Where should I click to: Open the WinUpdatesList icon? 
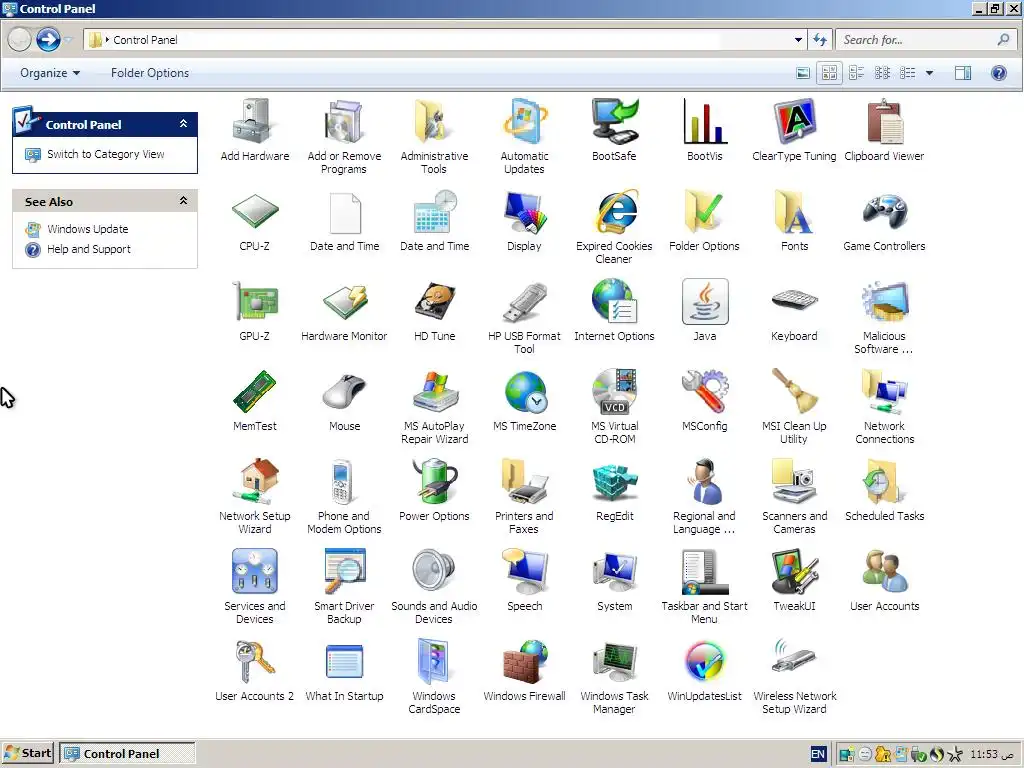coord(704,671)
